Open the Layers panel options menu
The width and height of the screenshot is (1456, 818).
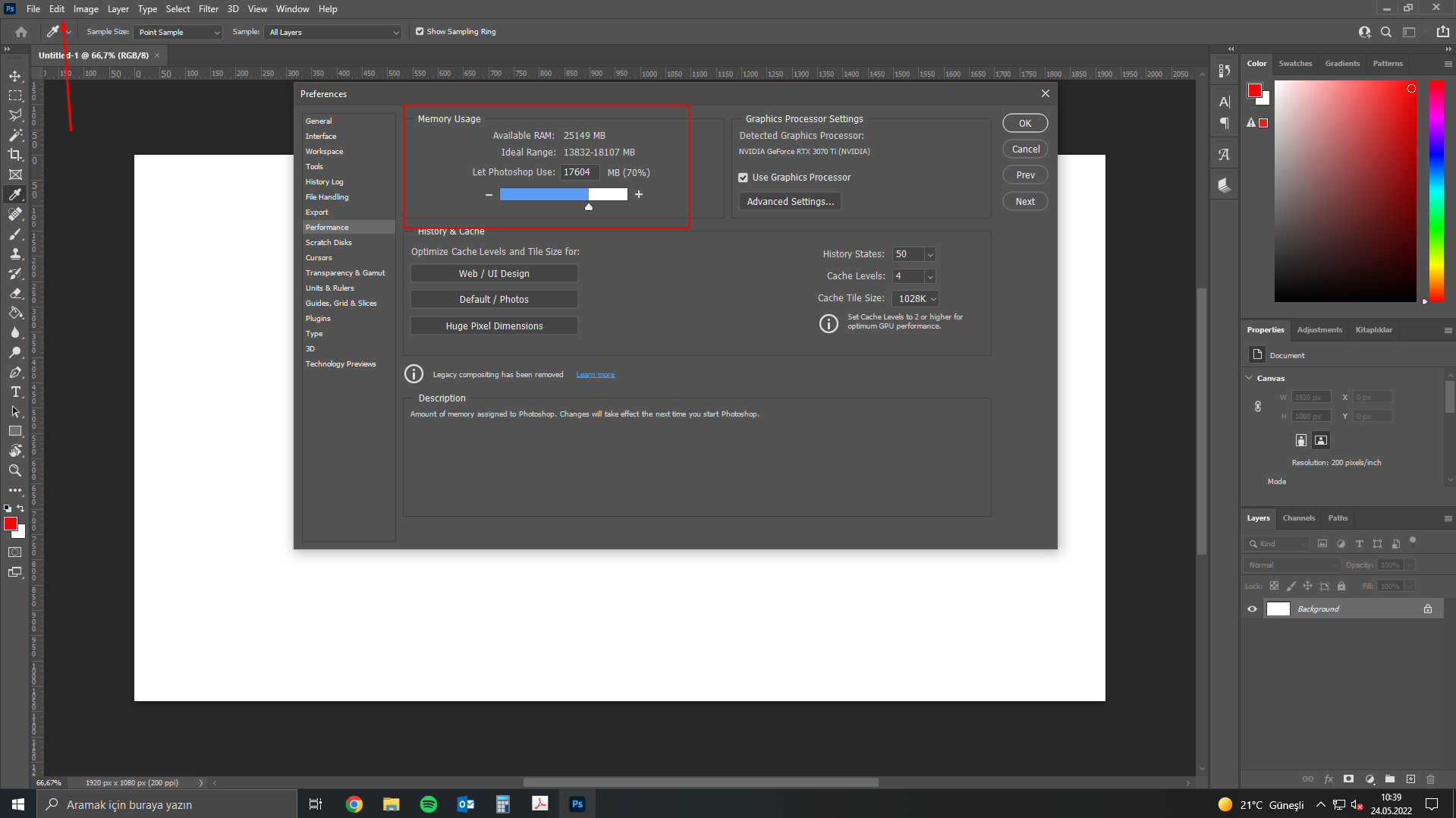pyautogui.click(x=1448, y=518)
